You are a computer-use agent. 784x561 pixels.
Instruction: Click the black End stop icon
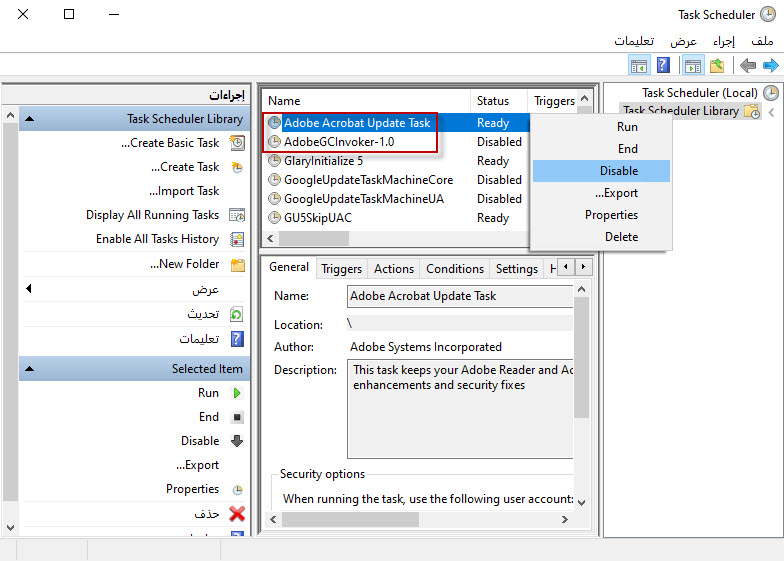(x=238, y=417)
